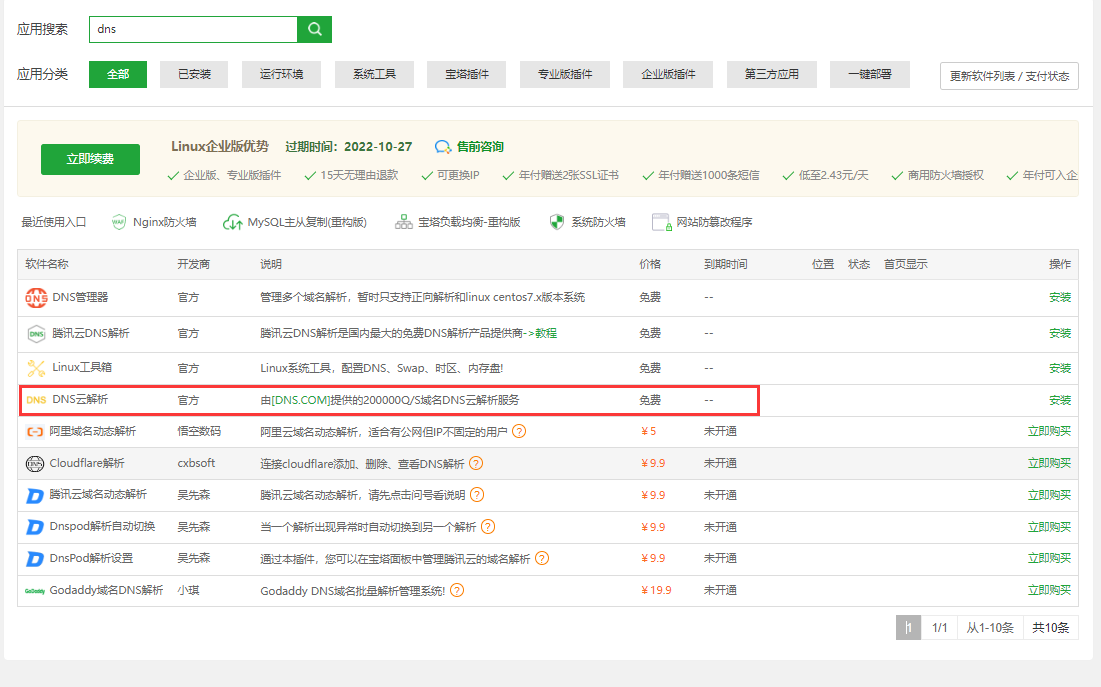Click into the 应用搜索 input field
Screen dimensions: 1101x687
193,29
